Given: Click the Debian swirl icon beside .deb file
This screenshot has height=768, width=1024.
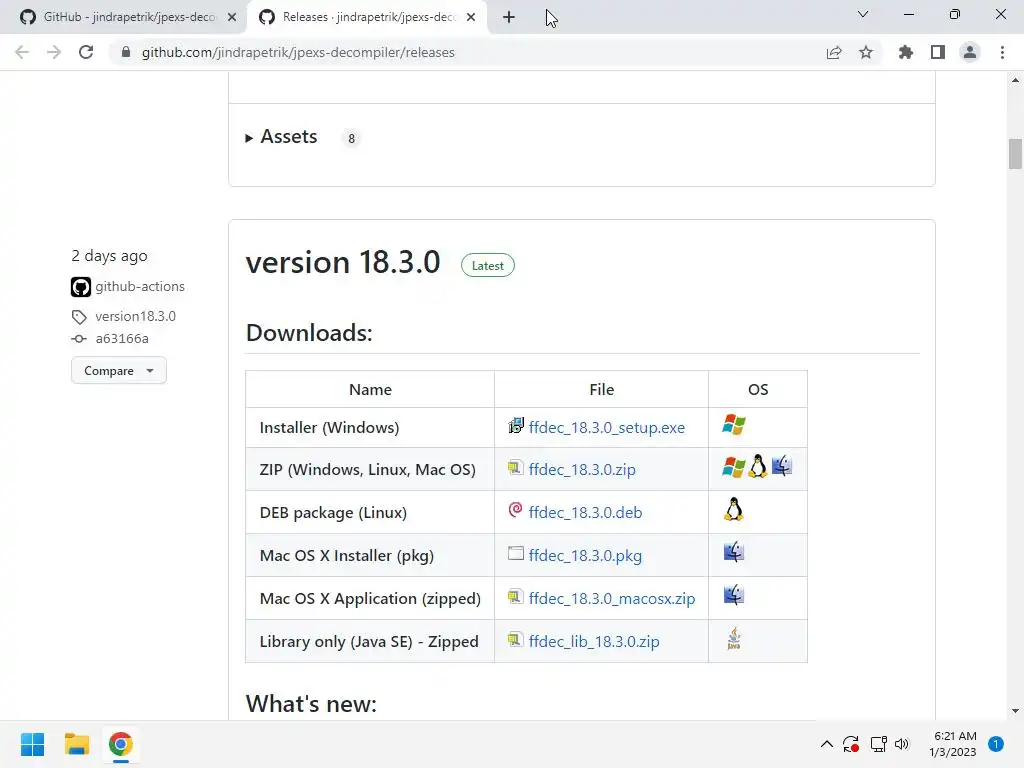Looking at the screenshot, I should tap(515, 510).
